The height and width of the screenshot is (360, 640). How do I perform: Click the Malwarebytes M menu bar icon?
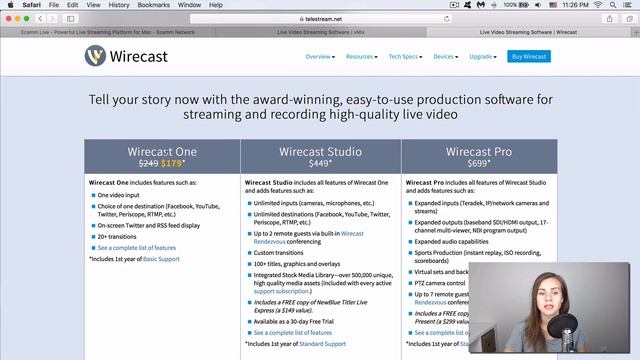point(481,5)
